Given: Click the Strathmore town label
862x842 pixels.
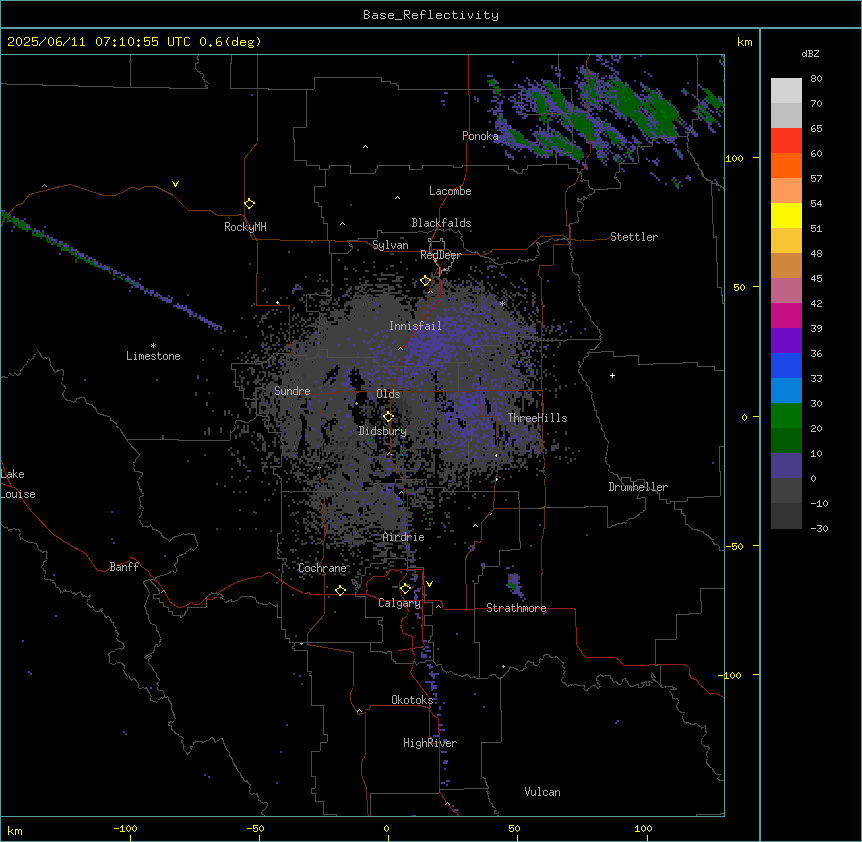Looking at the screenshot, I should [516, 608].
